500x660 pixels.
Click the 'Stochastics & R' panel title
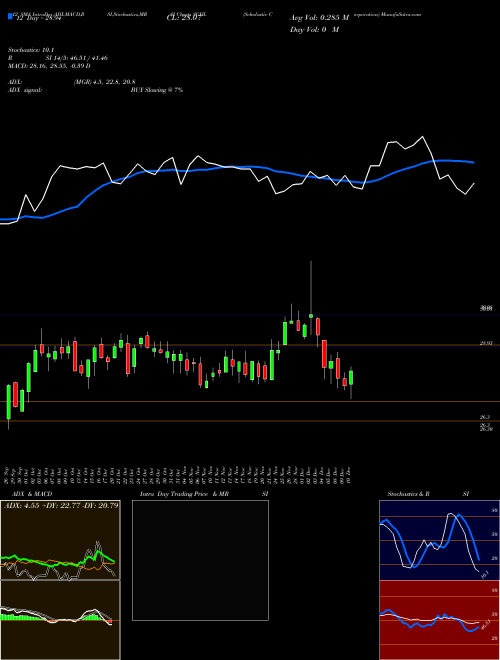pyautogui.click(x=409, y=494)
